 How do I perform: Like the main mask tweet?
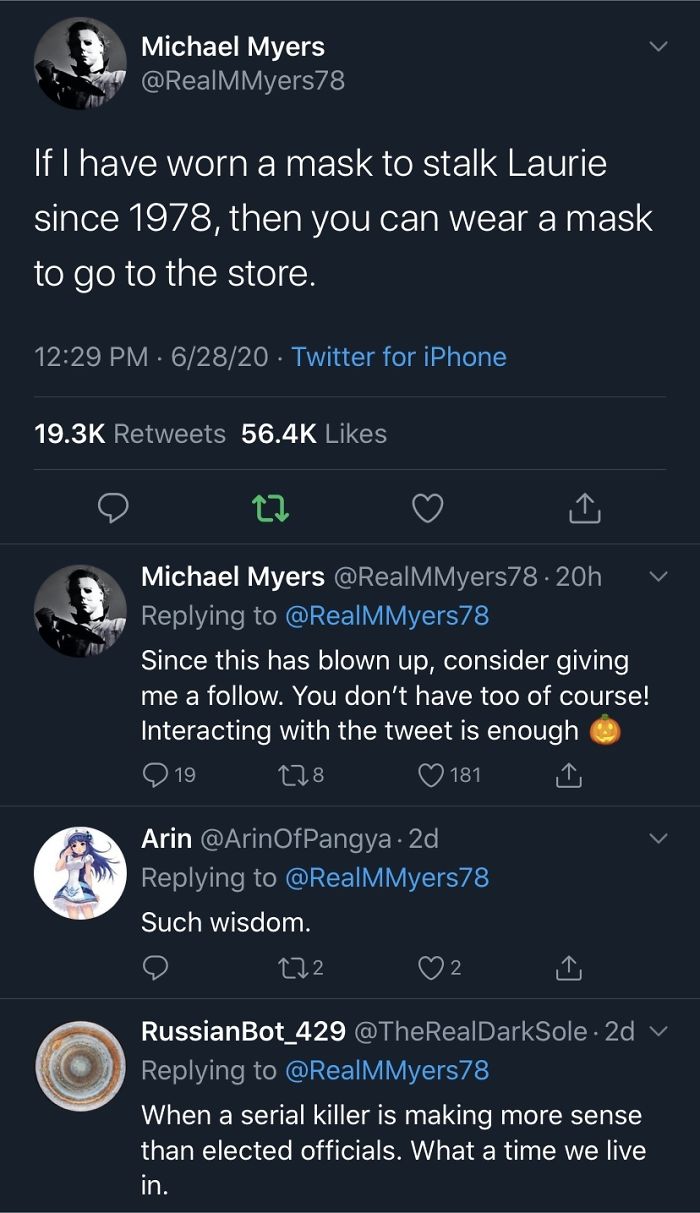pos(428,510)
